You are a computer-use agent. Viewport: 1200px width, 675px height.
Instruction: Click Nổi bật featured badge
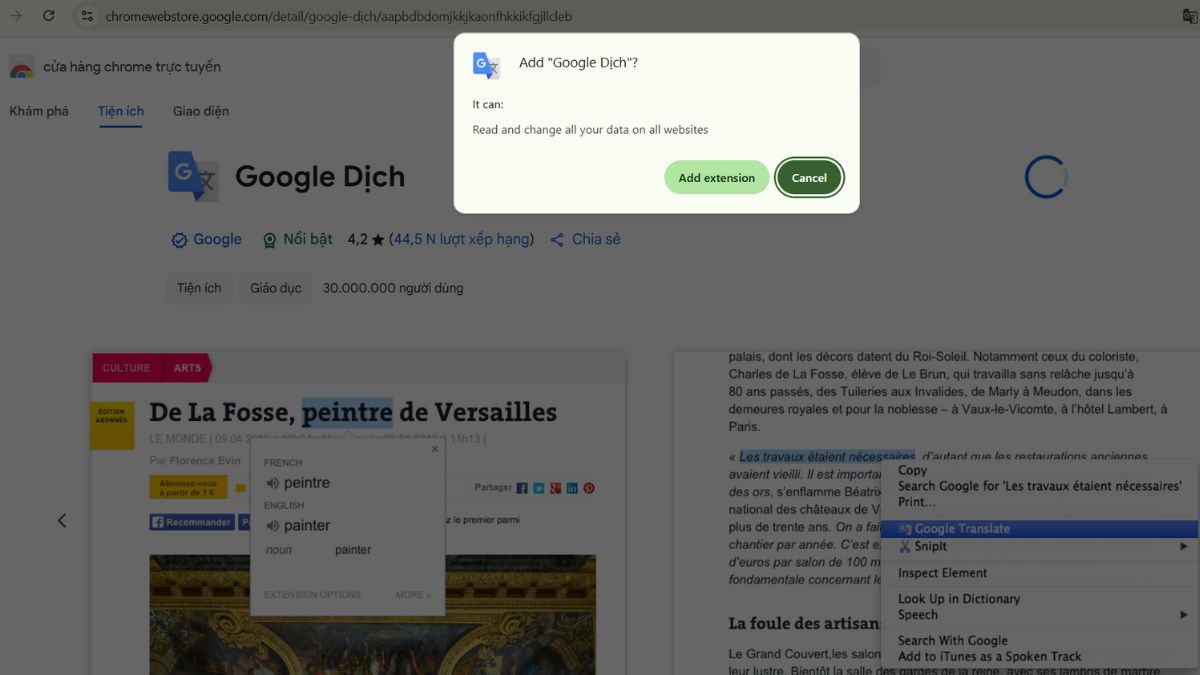click(x=298, y=239)
